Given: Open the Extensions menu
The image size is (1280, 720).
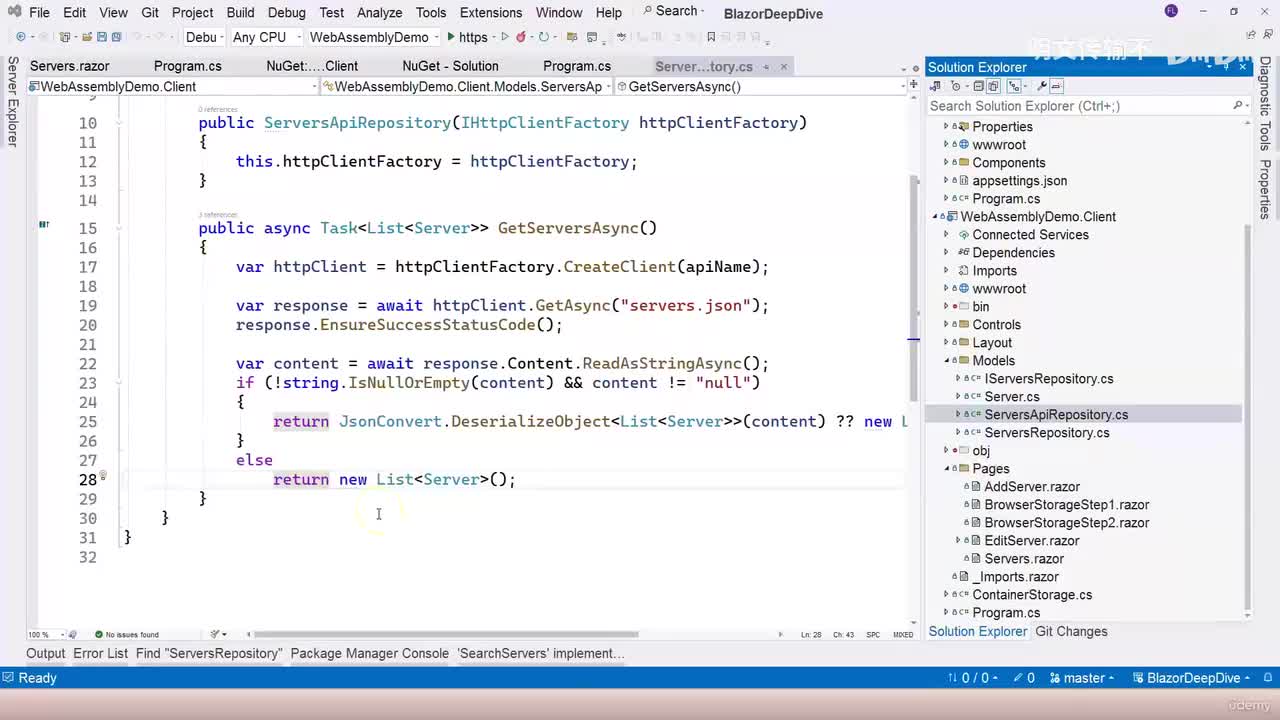Looking at the screenshot, I should (x=491, y=12).
